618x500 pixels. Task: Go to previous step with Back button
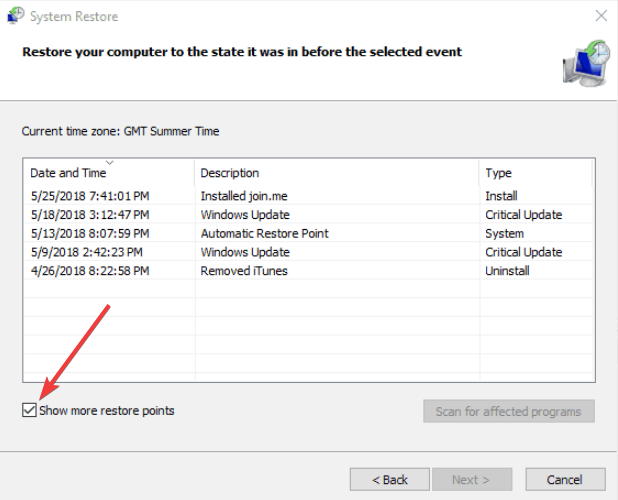[x=389, y=480]
